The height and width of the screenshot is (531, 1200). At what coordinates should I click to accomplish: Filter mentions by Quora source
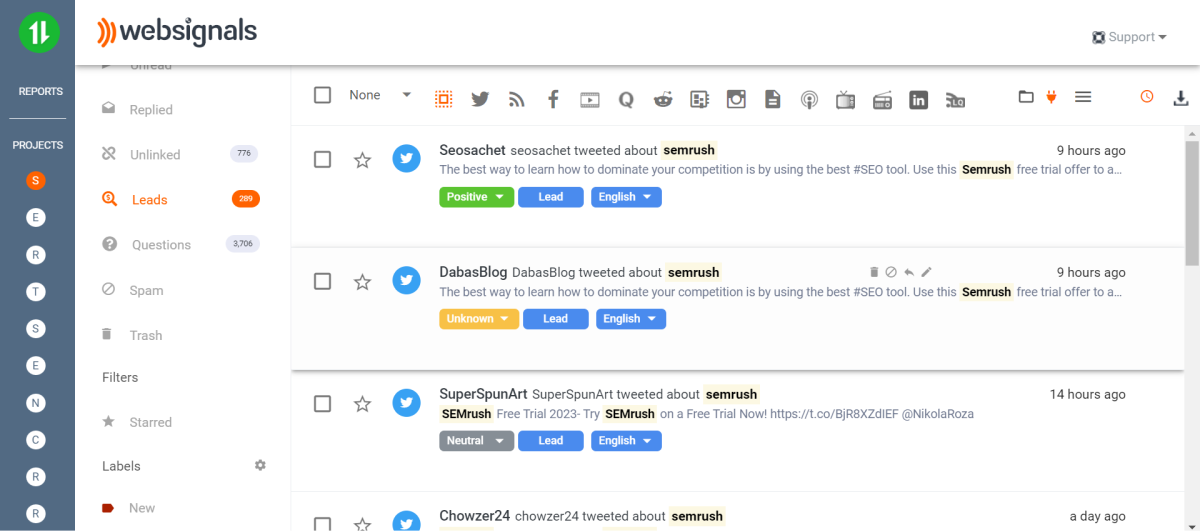626,99
